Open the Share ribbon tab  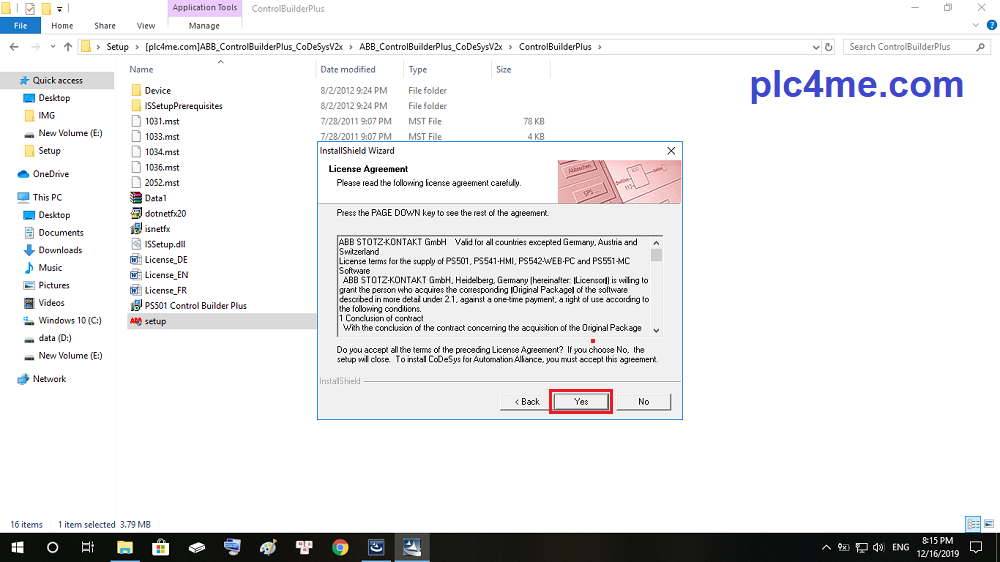click(104, 26)
